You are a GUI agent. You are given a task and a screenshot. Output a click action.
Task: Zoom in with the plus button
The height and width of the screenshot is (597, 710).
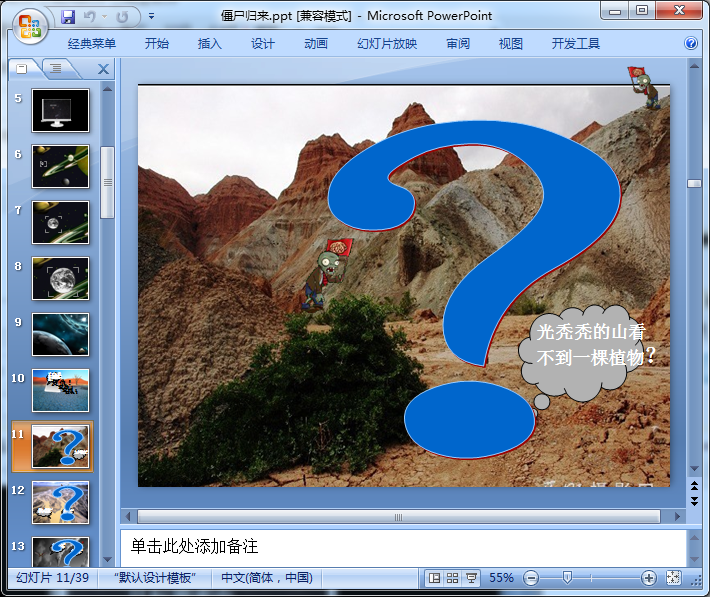[x=649, y=578]
